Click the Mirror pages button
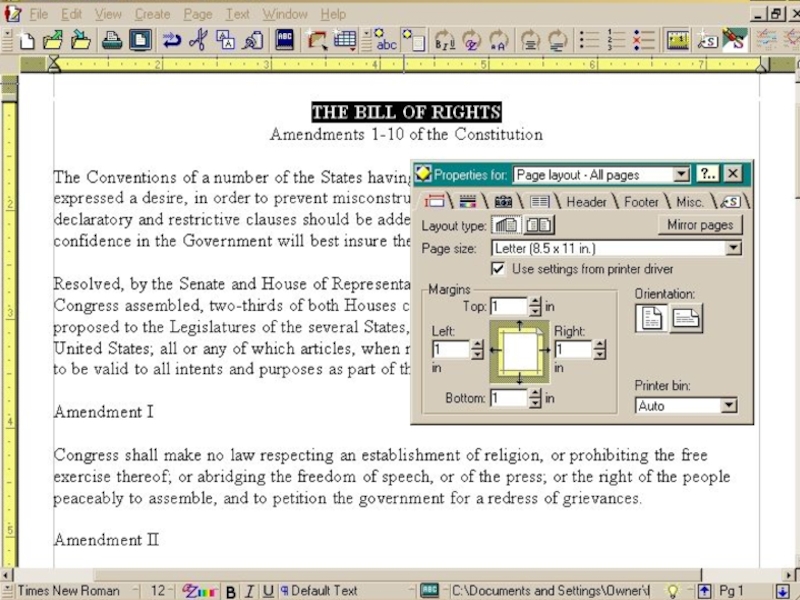The image size is (800, 600). click(700, 225)
